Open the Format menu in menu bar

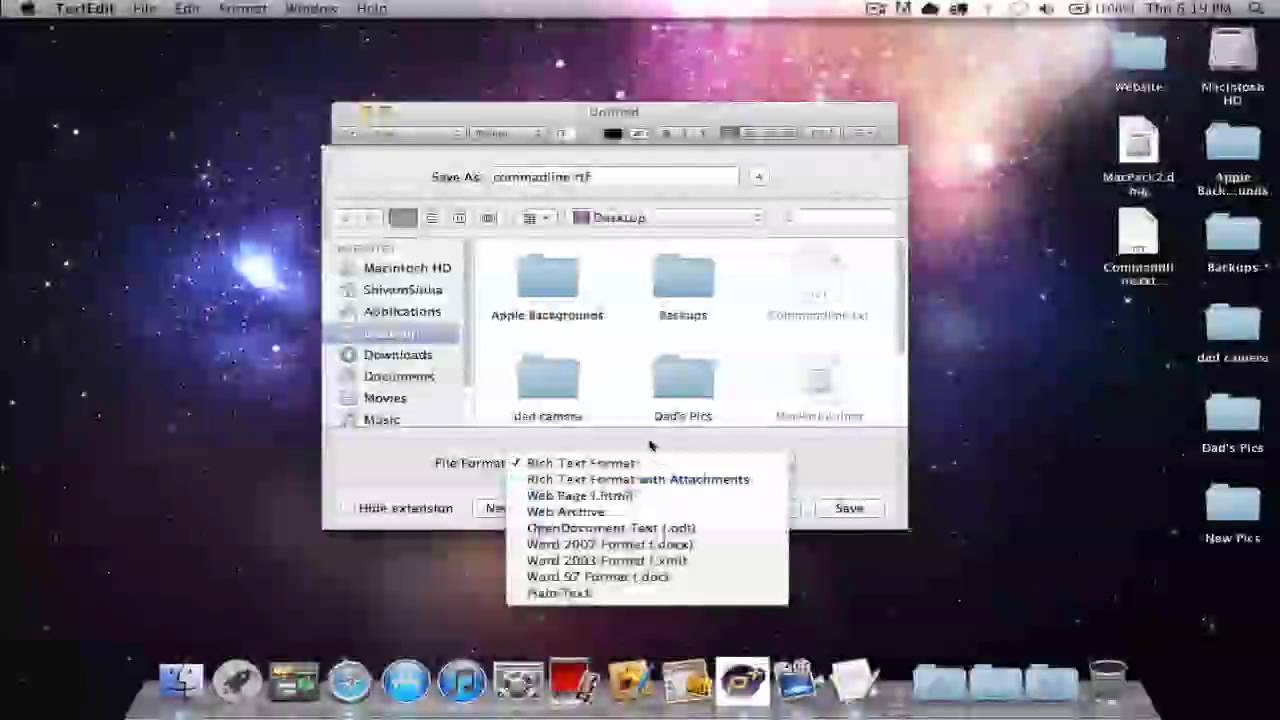[x=242, y=8]
